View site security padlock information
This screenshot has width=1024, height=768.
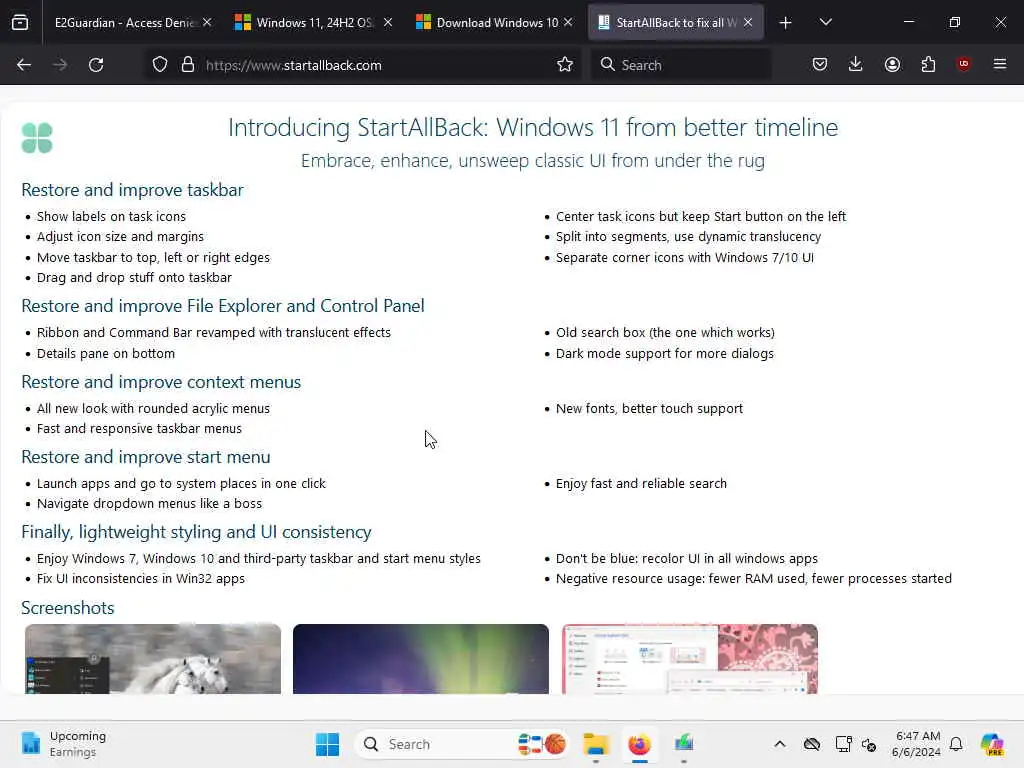(x=188, y=65)
